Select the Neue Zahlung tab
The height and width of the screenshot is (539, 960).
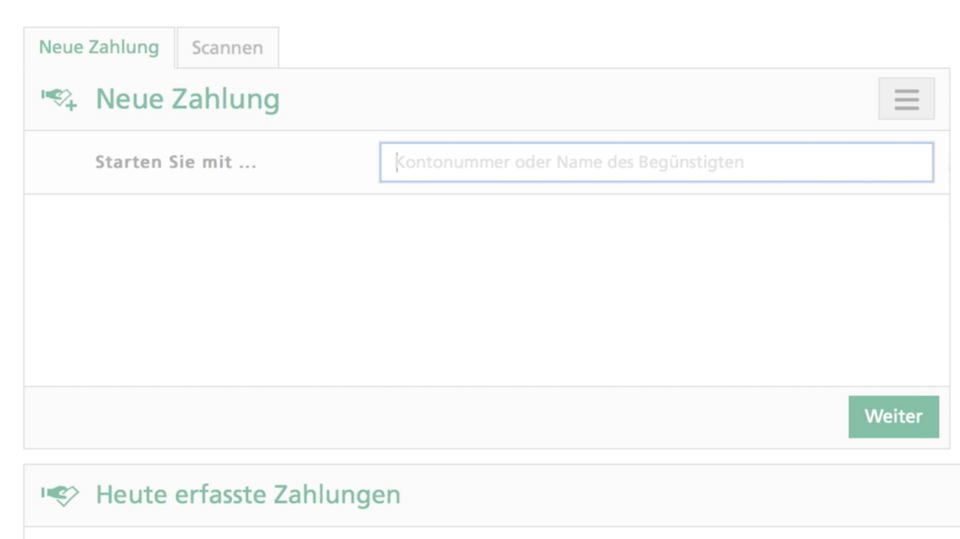[x=99, y=47]
